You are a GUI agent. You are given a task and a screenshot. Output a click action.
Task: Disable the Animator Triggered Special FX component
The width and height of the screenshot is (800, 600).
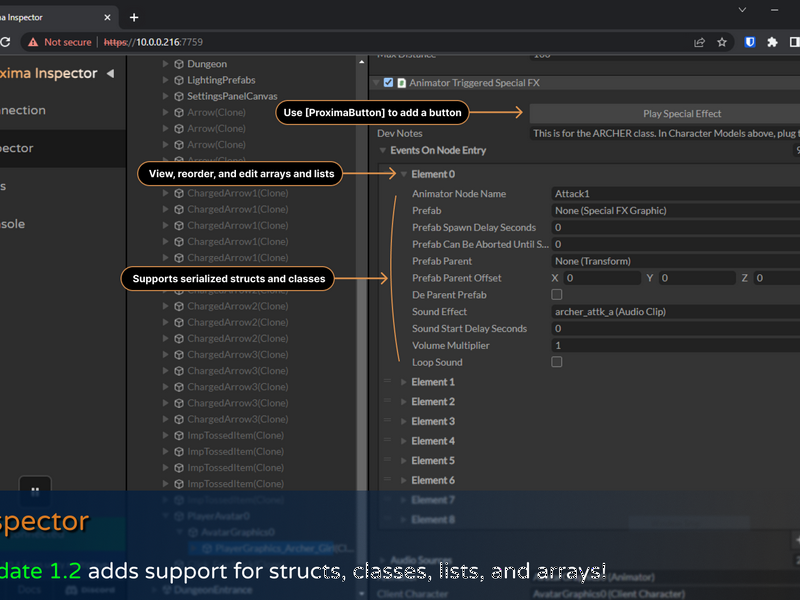point(388,83)
